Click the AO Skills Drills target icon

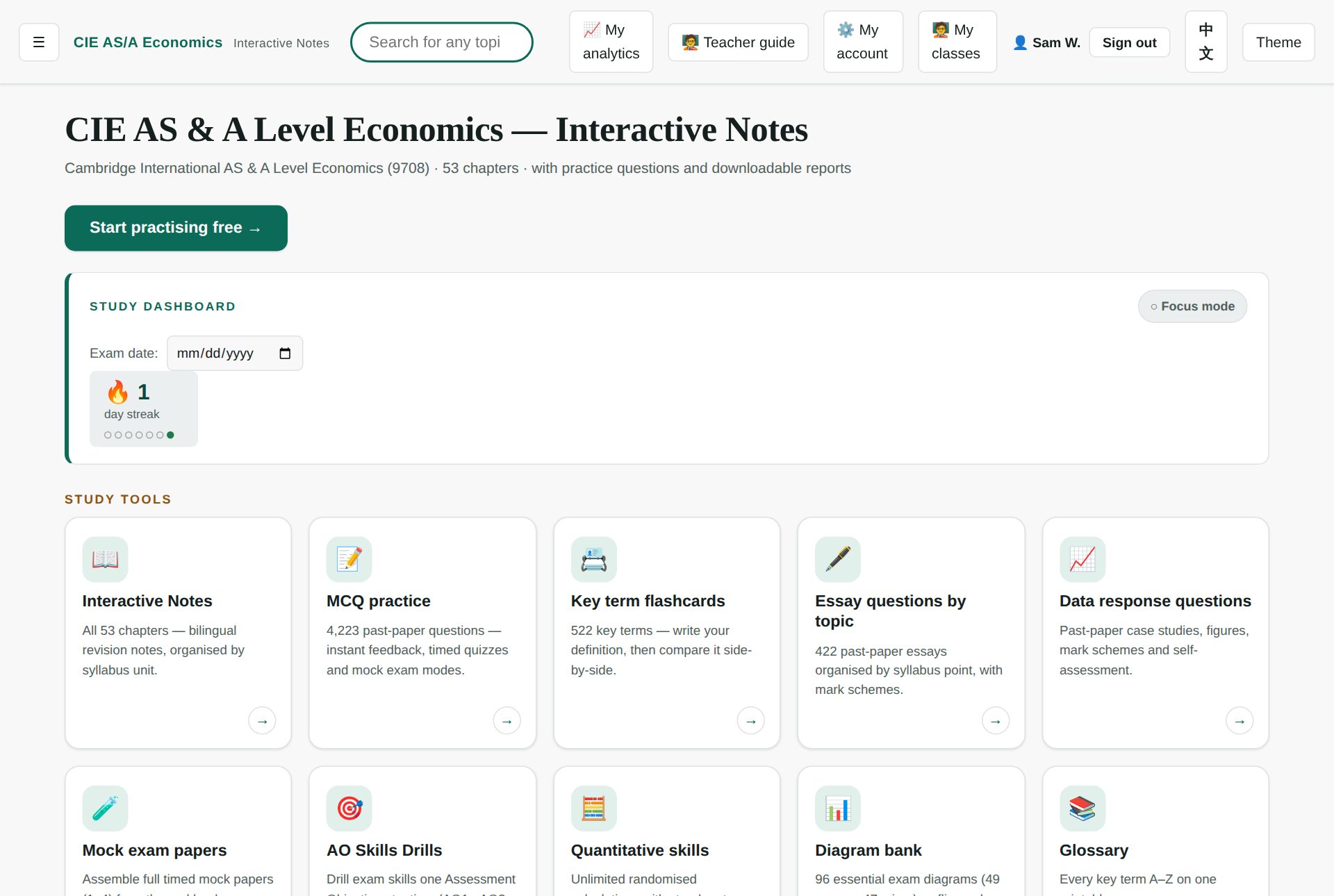coord(349,808)
